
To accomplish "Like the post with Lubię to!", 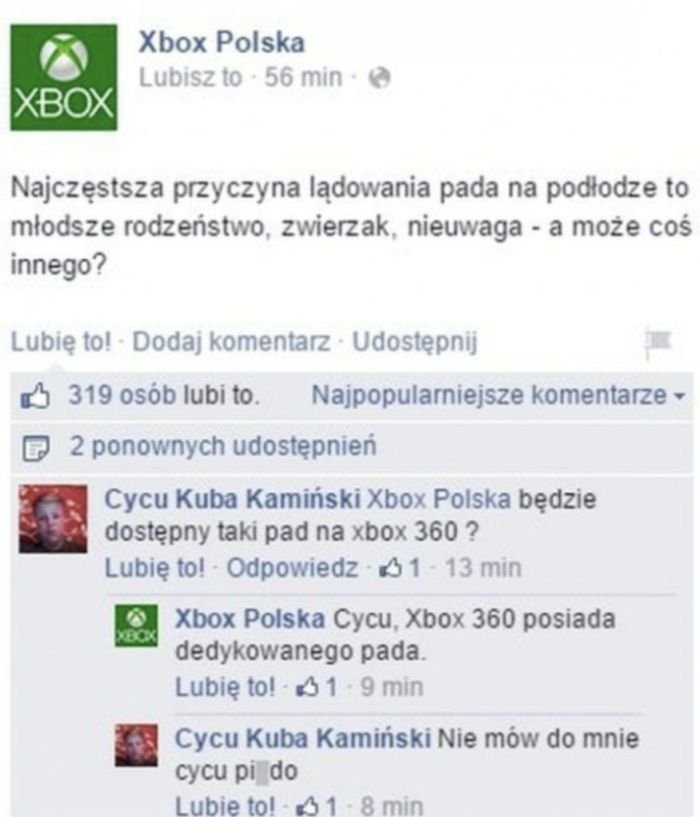I will pos(62,342).
